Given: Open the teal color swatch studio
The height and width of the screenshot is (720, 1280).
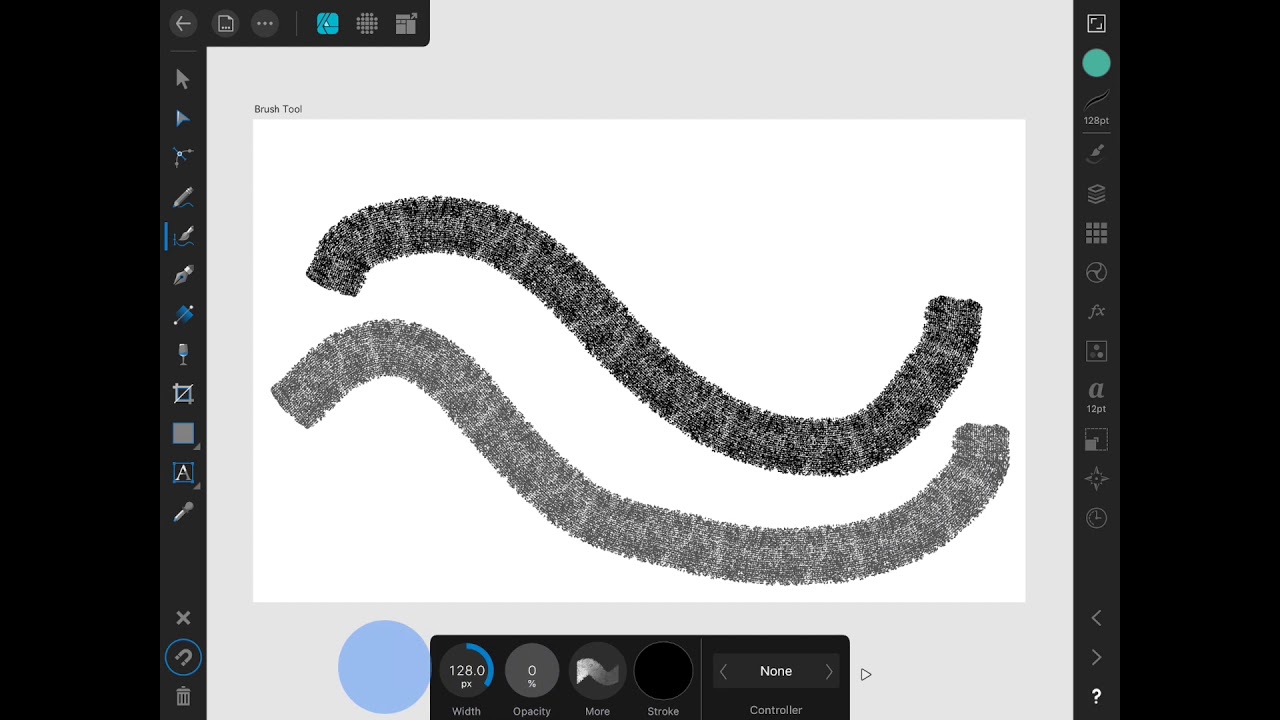Looking at the screenshot, I should click(x=1097, y=64).
